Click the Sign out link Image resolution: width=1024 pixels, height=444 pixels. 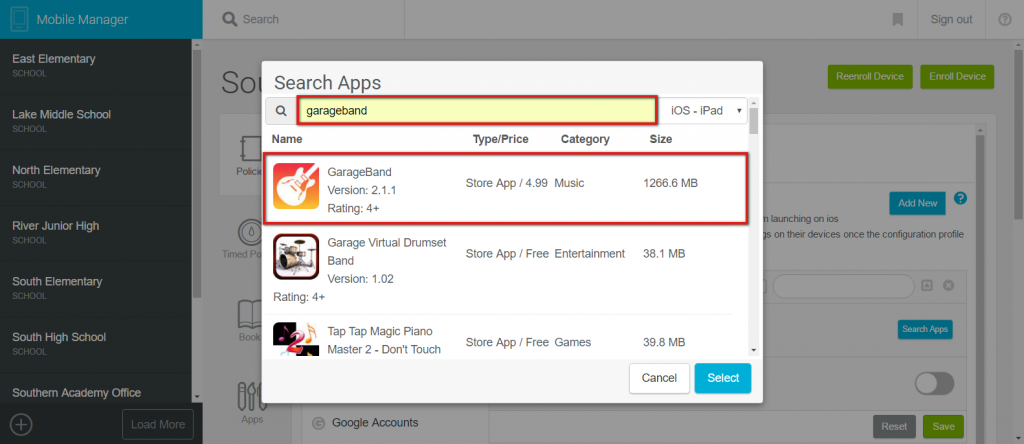952,20
